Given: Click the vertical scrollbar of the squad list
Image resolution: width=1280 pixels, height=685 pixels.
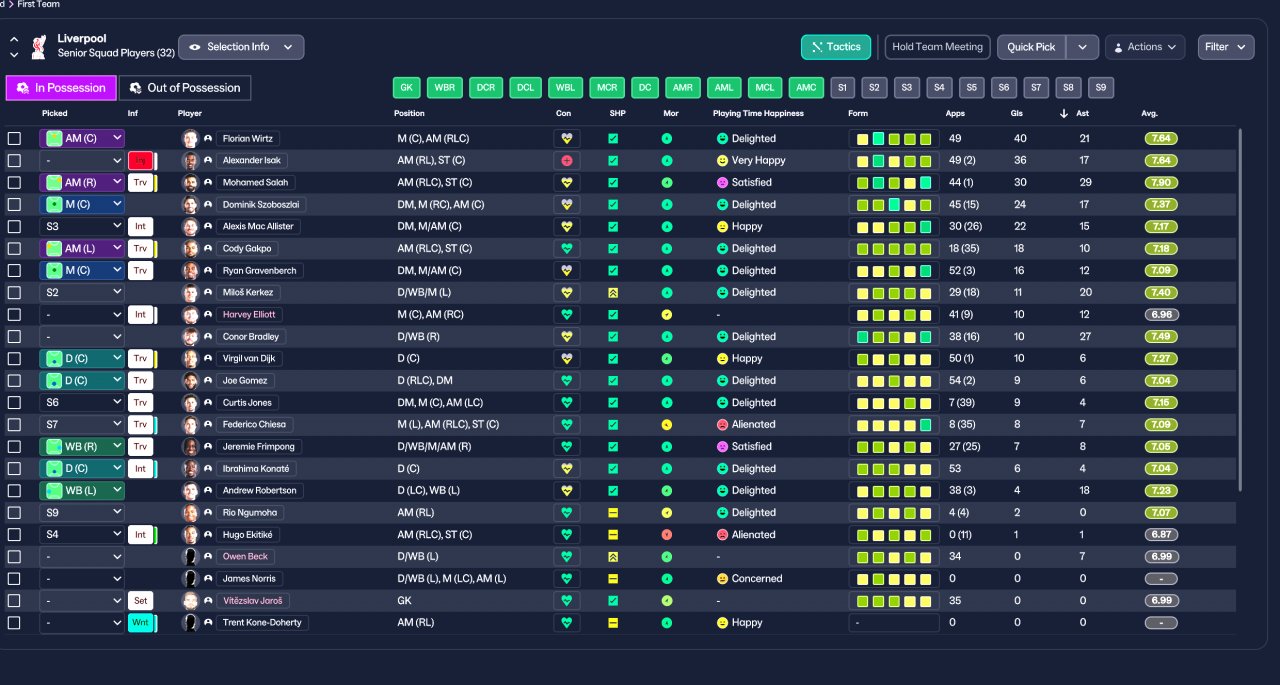Looking at the screenshot, I should (1240, 310).
